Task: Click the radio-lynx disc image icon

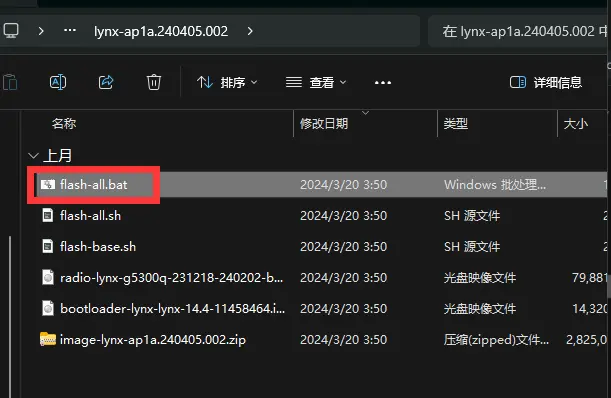Action: pos(48,277)
